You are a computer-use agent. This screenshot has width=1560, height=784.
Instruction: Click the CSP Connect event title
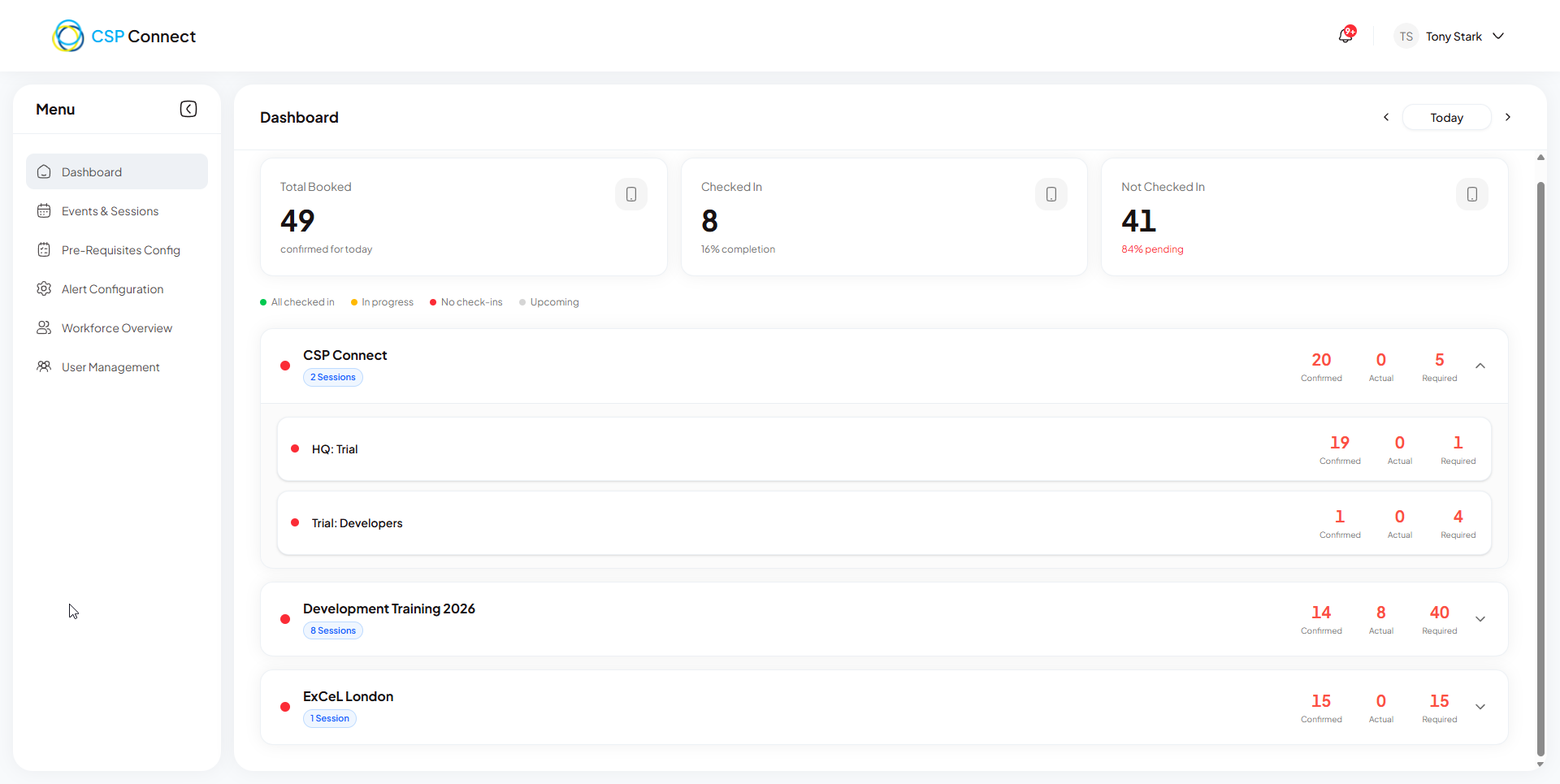[x=345, y=355]
